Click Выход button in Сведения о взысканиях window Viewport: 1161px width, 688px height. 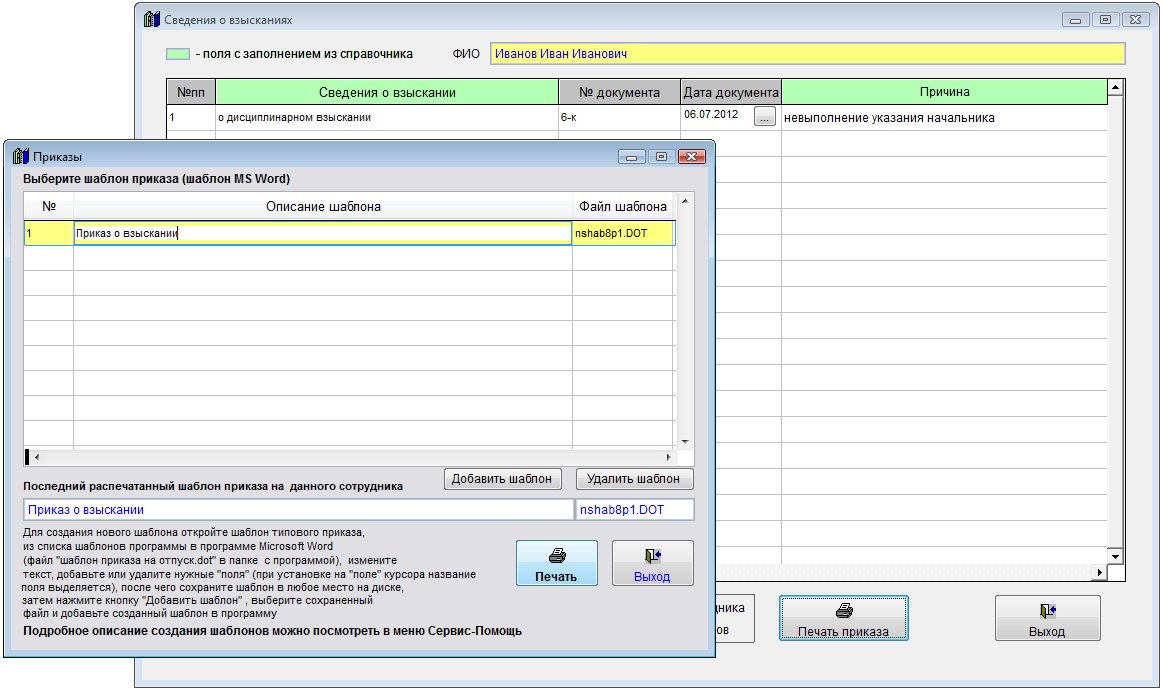click(x=1047, y=618)
